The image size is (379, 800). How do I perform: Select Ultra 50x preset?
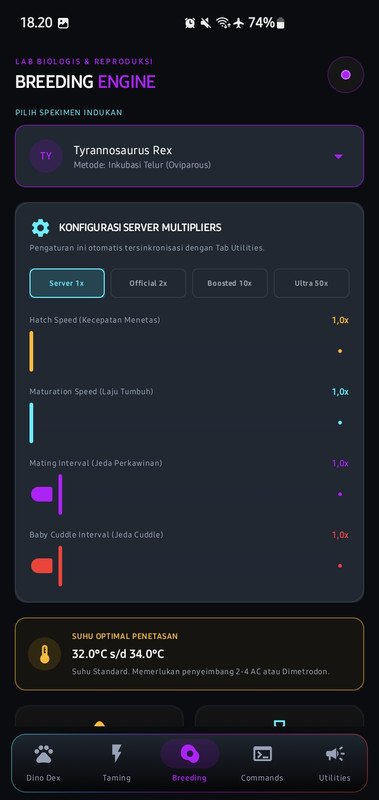(x=311, y=283)
